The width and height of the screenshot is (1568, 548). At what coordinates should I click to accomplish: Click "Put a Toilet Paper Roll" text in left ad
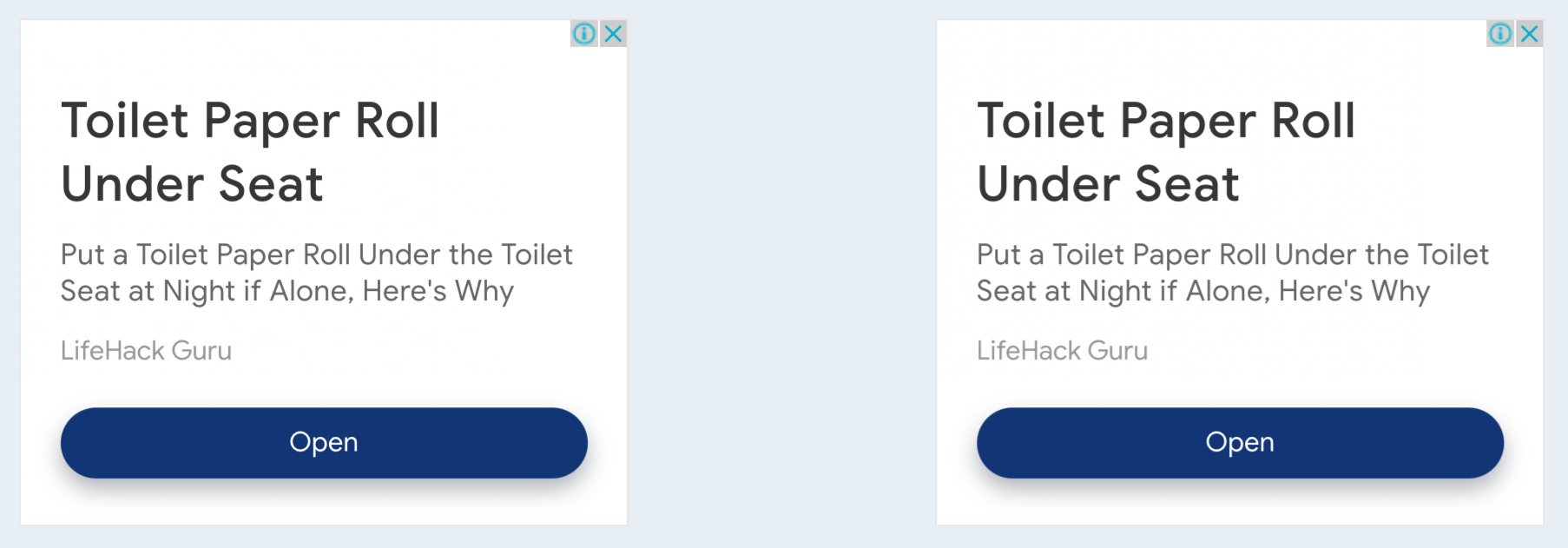[206, 254]
